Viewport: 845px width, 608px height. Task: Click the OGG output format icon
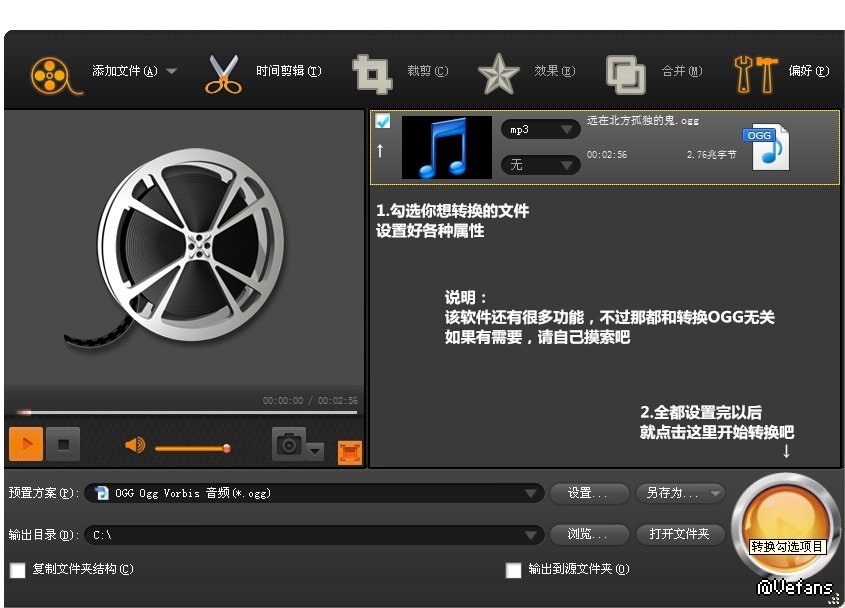tap(766, 147)
